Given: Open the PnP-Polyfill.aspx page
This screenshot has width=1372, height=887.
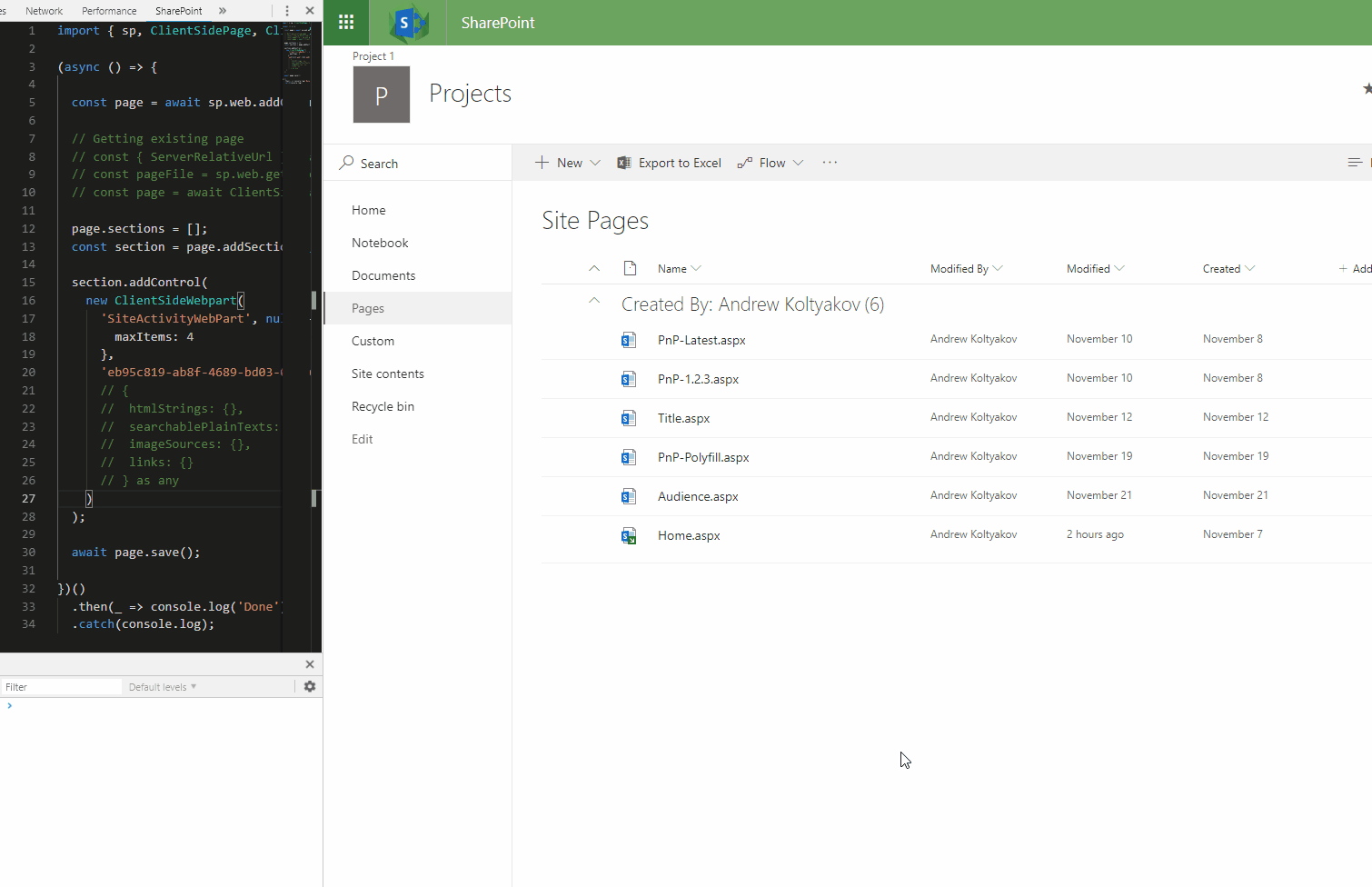Looking at the screenshot, I should tap(703, 457).
